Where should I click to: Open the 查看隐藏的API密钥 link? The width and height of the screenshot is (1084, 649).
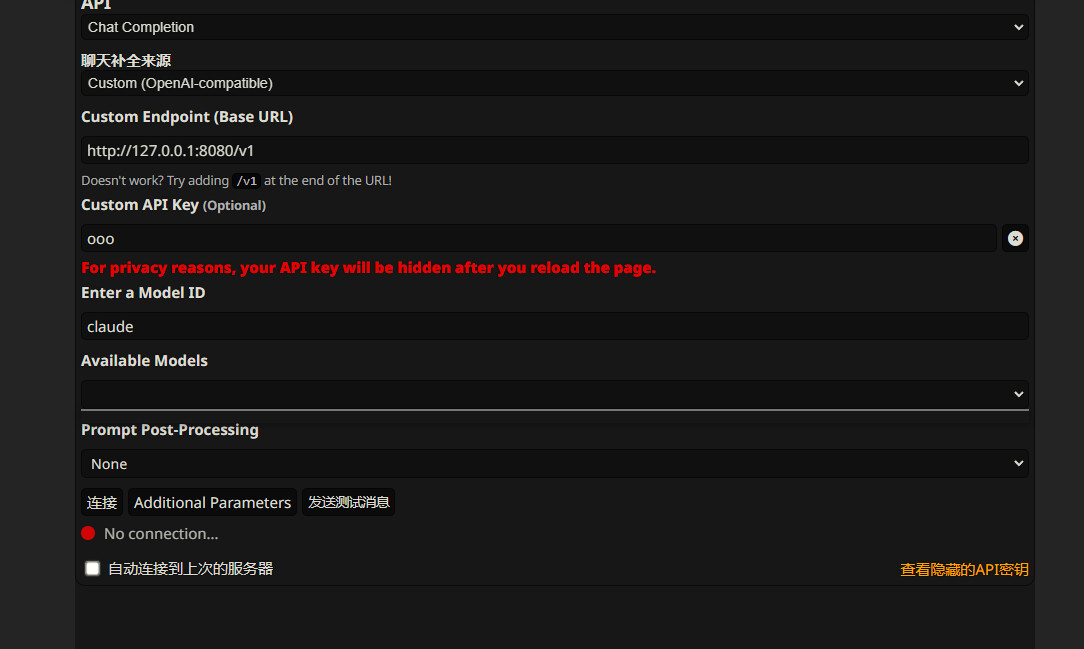click(x=964, y=570)
